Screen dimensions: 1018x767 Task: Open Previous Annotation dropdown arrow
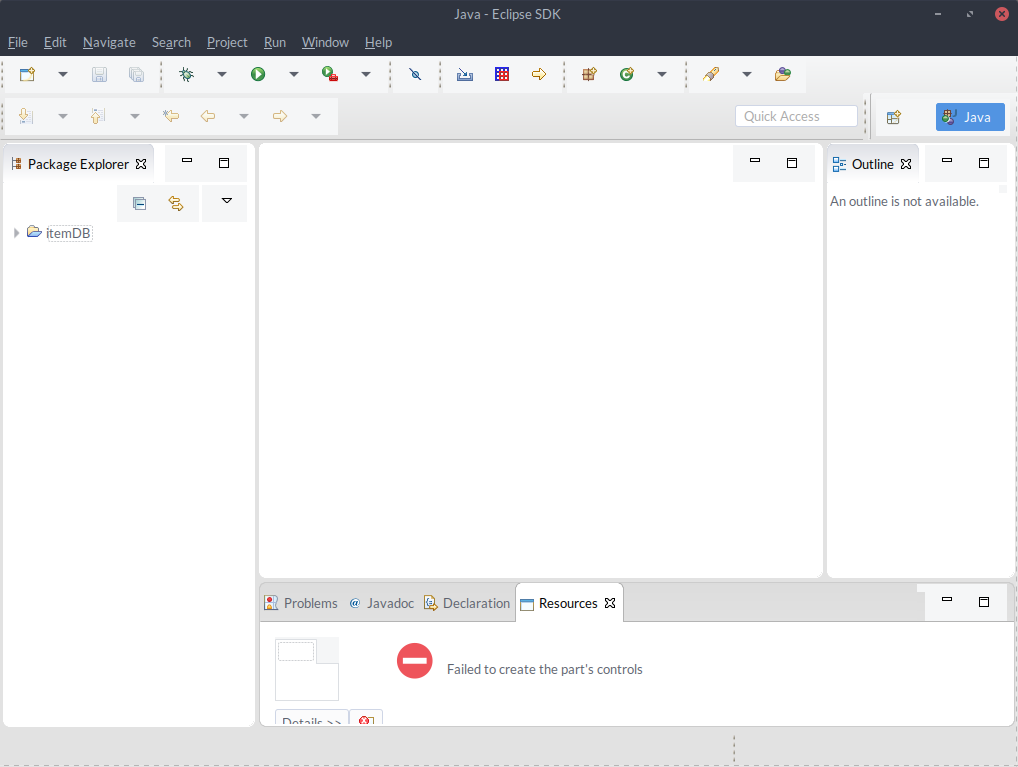click(135, 117)
